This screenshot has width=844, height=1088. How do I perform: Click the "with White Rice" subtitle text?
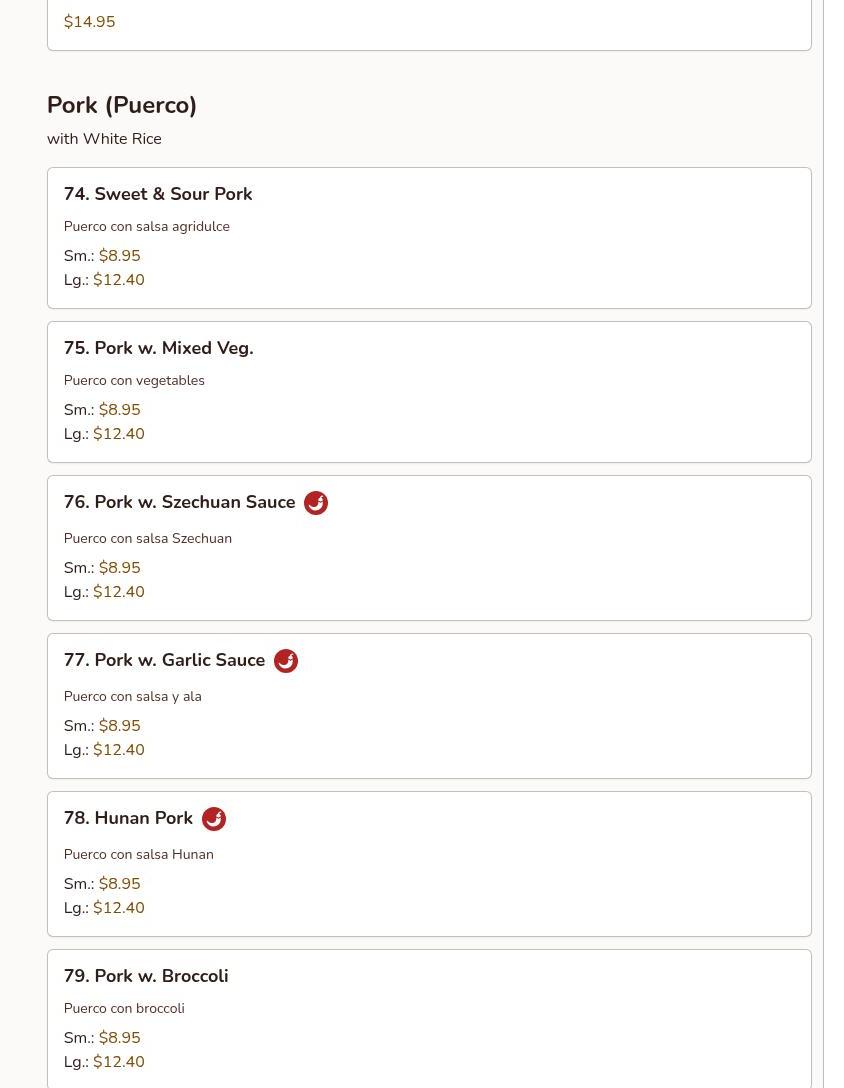(x=104, y=139)
